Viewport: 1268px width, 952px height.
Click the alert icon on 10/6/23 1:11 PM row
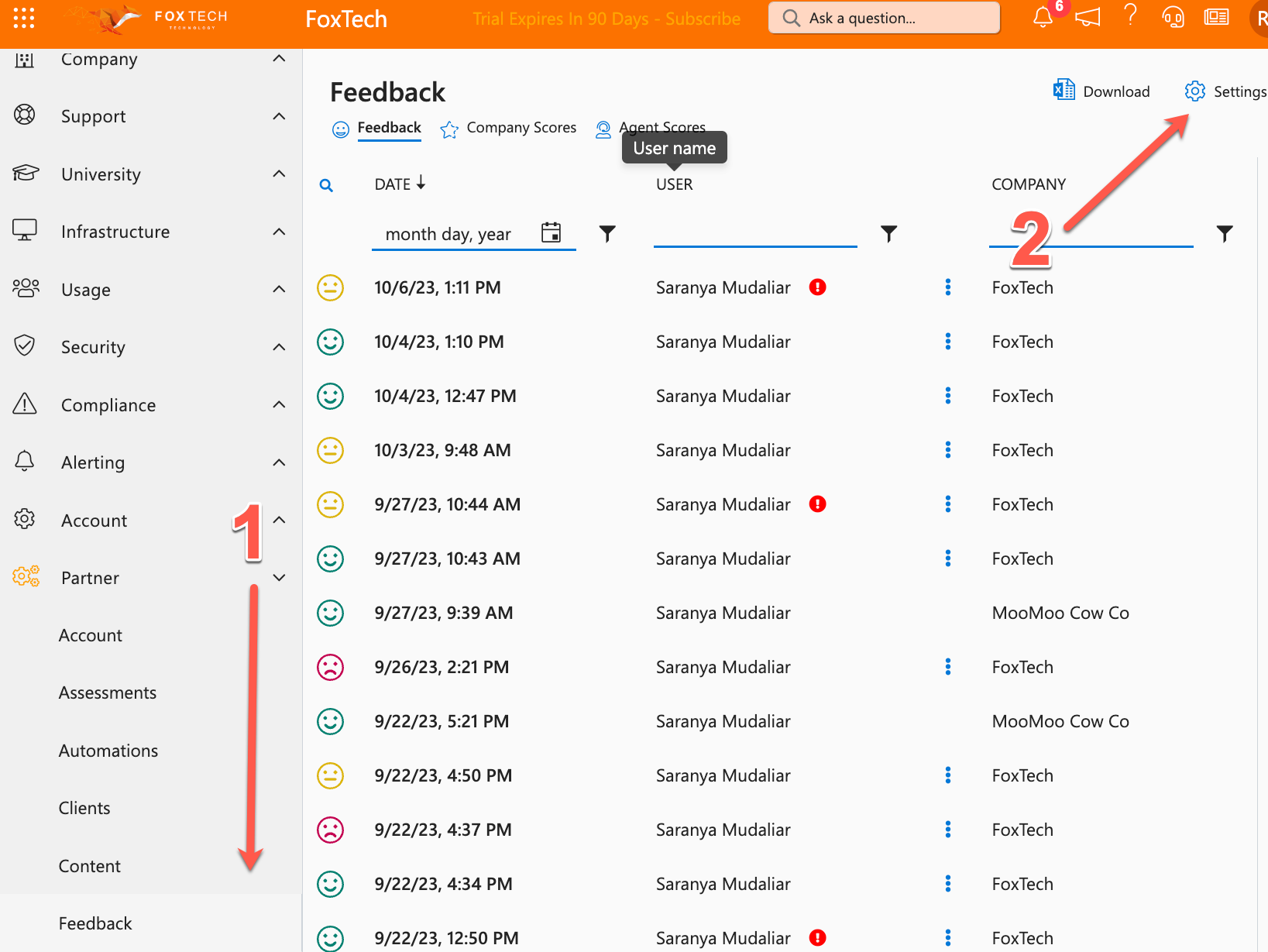[817, 287]
